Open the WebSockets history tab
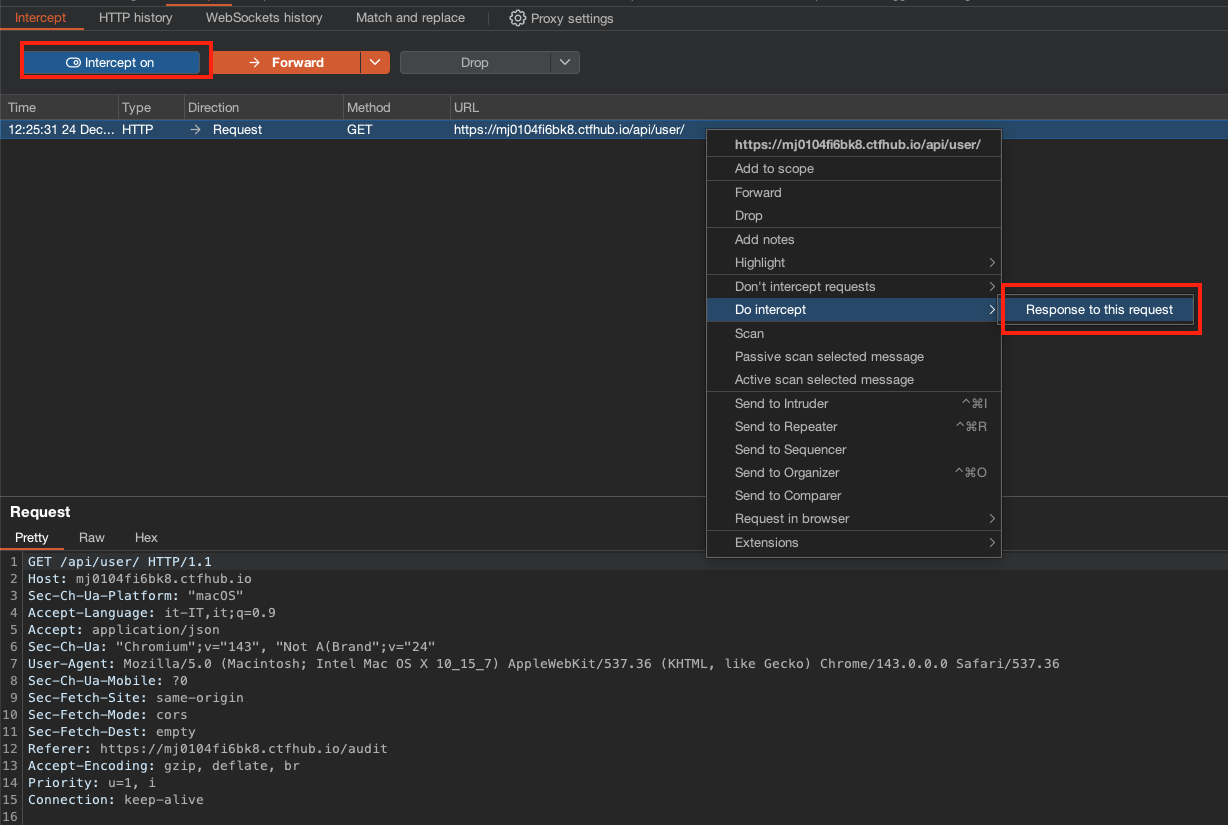1228x825 pixels. point(264,17)
